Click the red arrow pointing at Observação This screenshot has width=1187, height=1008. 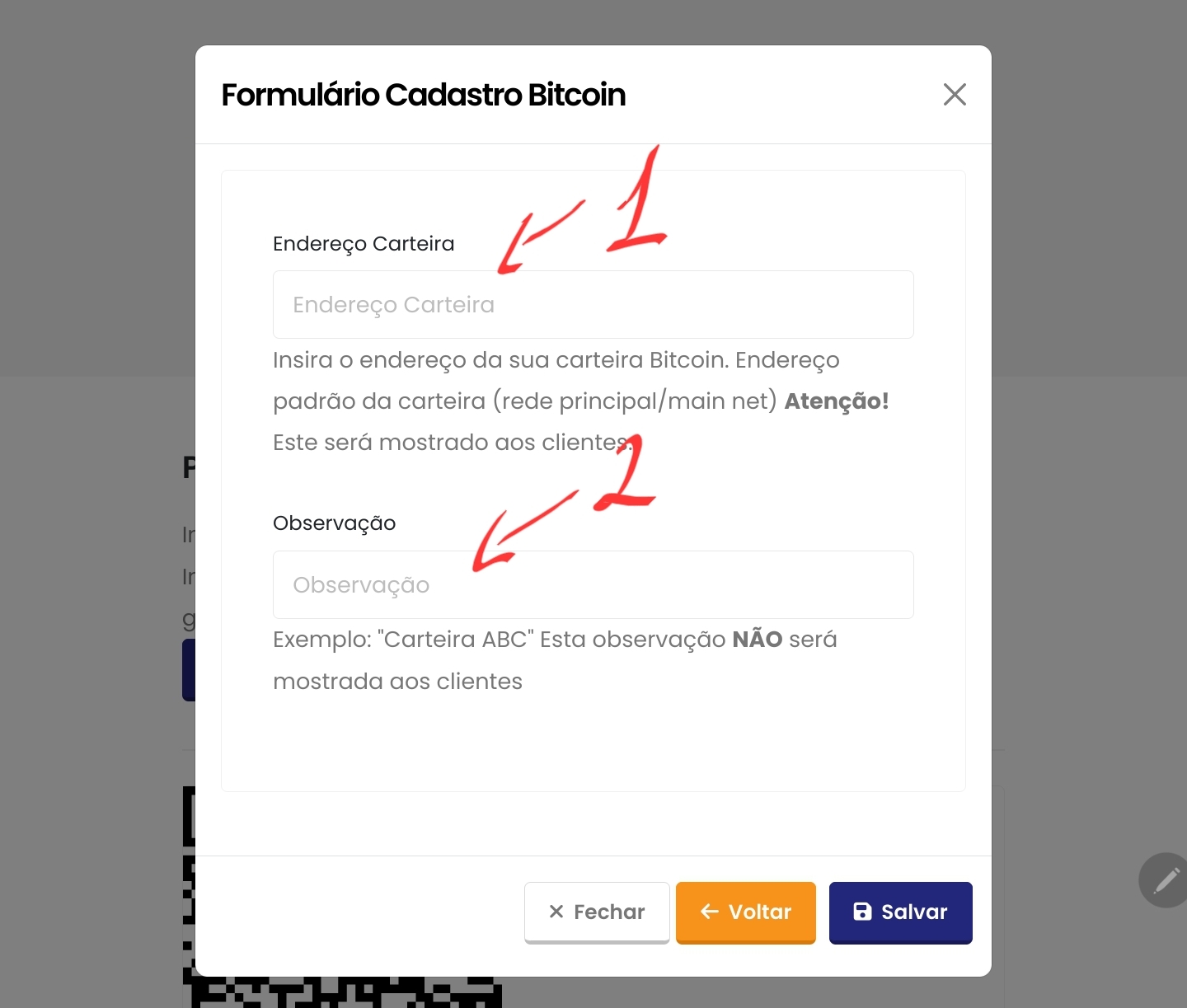click(x=526, y=529)
